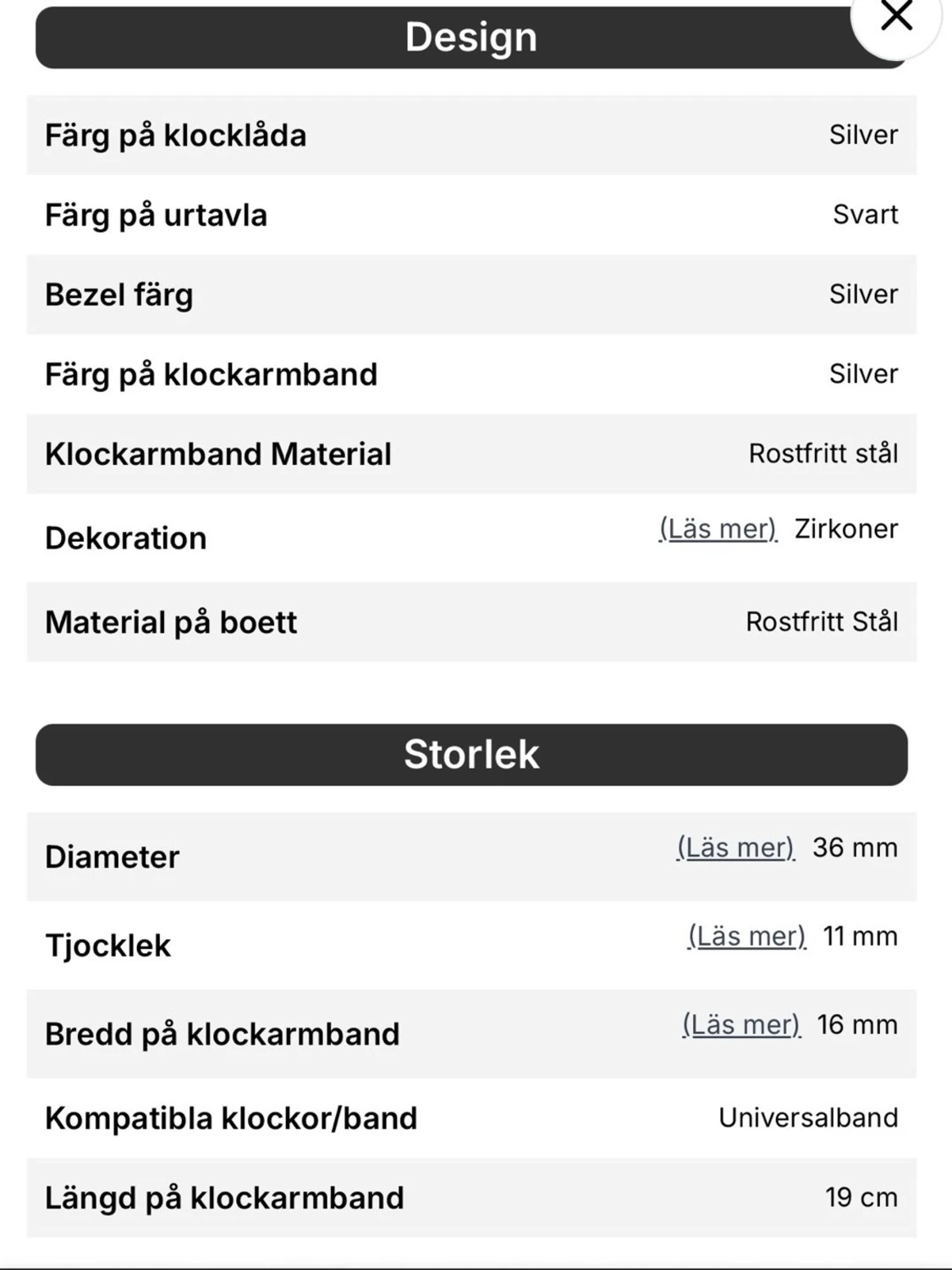
Task: Click the Kompatibla klockor/band label
Action: pos(231,1118)
